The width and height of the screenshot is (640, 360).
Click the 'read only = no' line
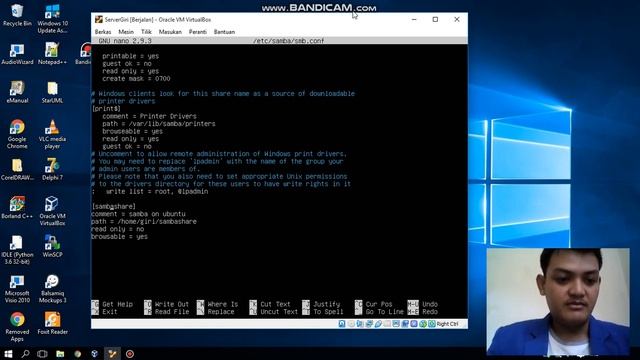[x=118, y=229]
